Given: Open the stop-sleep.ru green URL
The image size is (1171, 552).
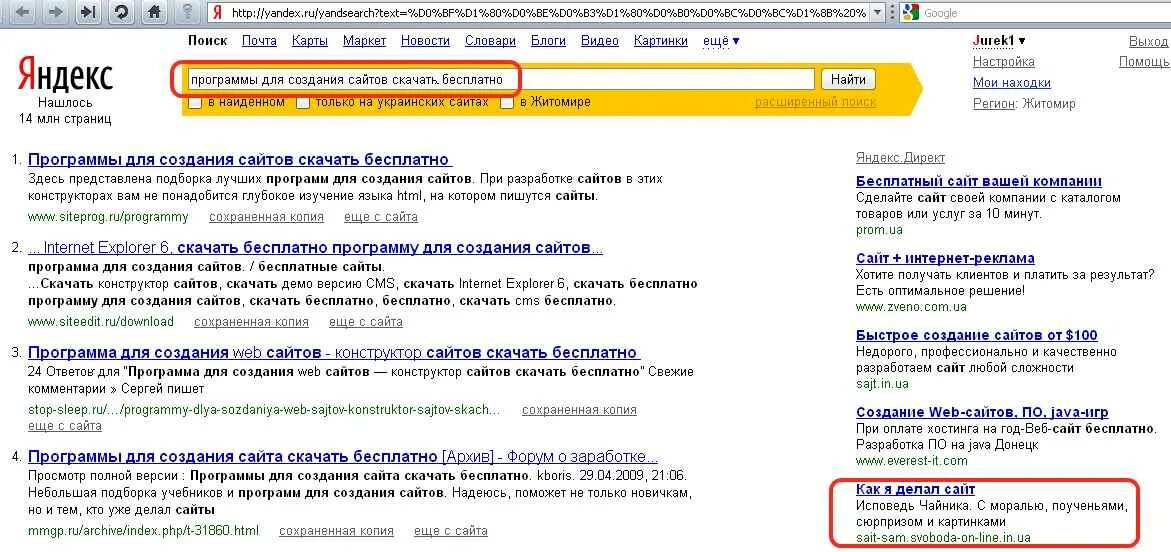Looking at the screenshot, I should (264, 410).
